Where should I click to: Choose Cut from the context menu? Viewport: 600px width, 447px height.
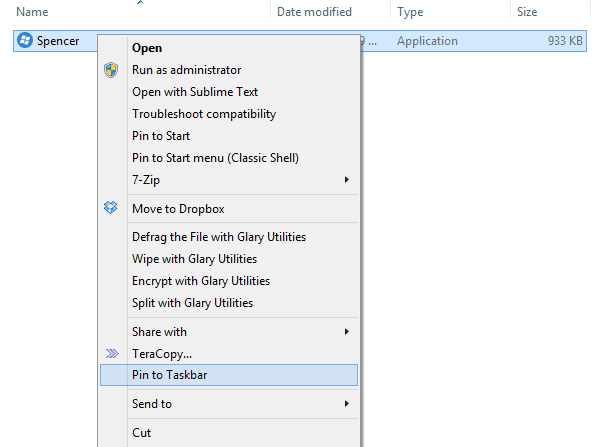(229, 433)
